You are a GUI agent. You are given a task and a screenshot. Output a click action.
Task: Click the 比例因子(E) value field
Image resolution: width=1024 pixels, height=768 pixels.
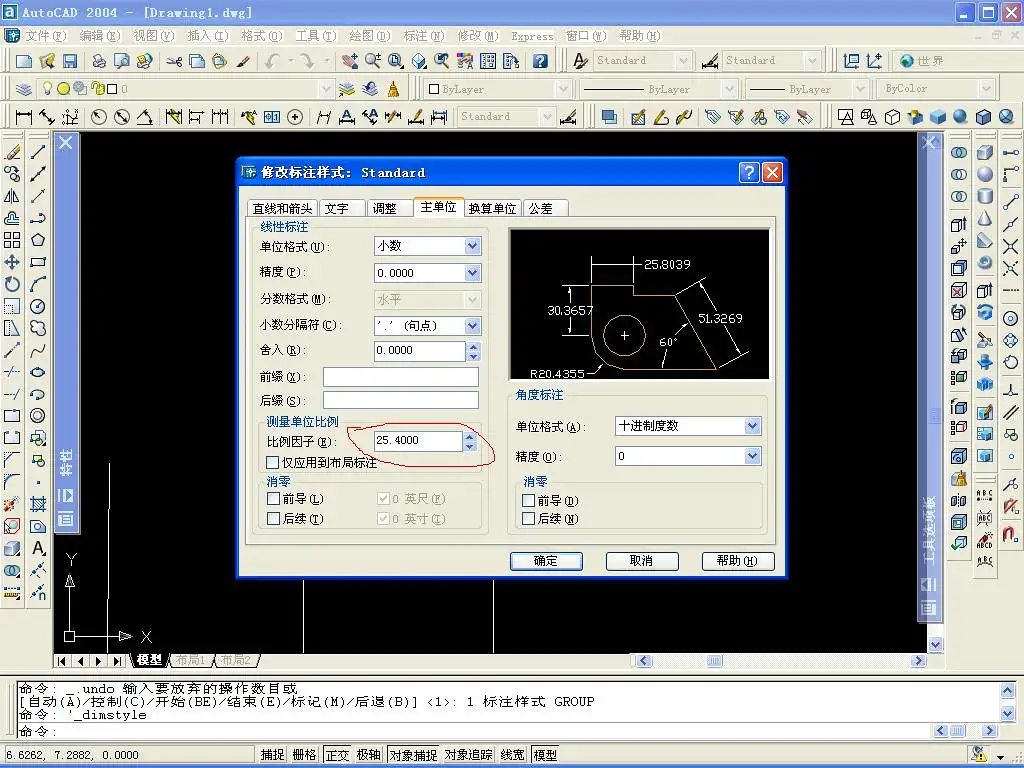pyautogui.click(x=418, y=441)
